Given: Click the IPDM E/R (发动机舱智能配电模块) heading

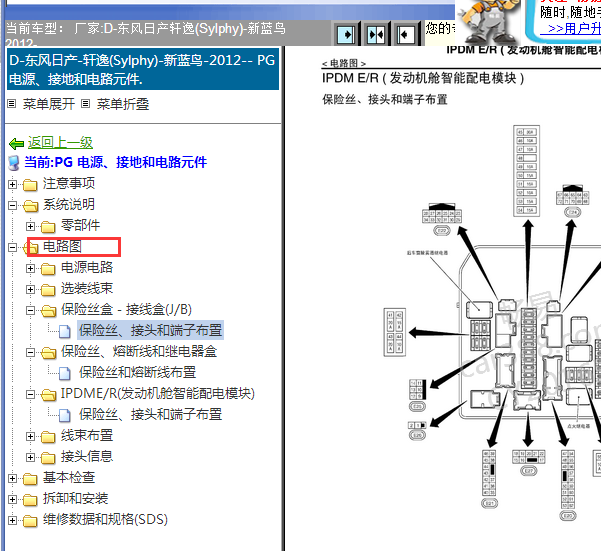Looking at the screenshot, I should [423, 78].
